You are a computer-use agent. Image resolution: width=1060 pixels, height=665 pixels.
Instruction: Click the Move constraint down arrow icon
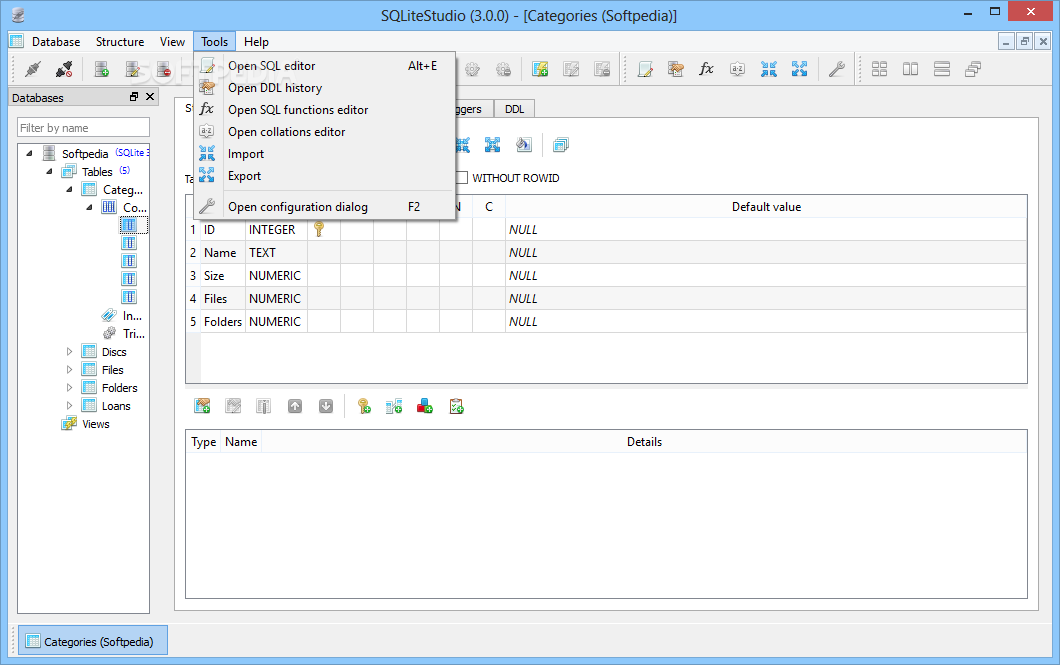click(326, 406)
